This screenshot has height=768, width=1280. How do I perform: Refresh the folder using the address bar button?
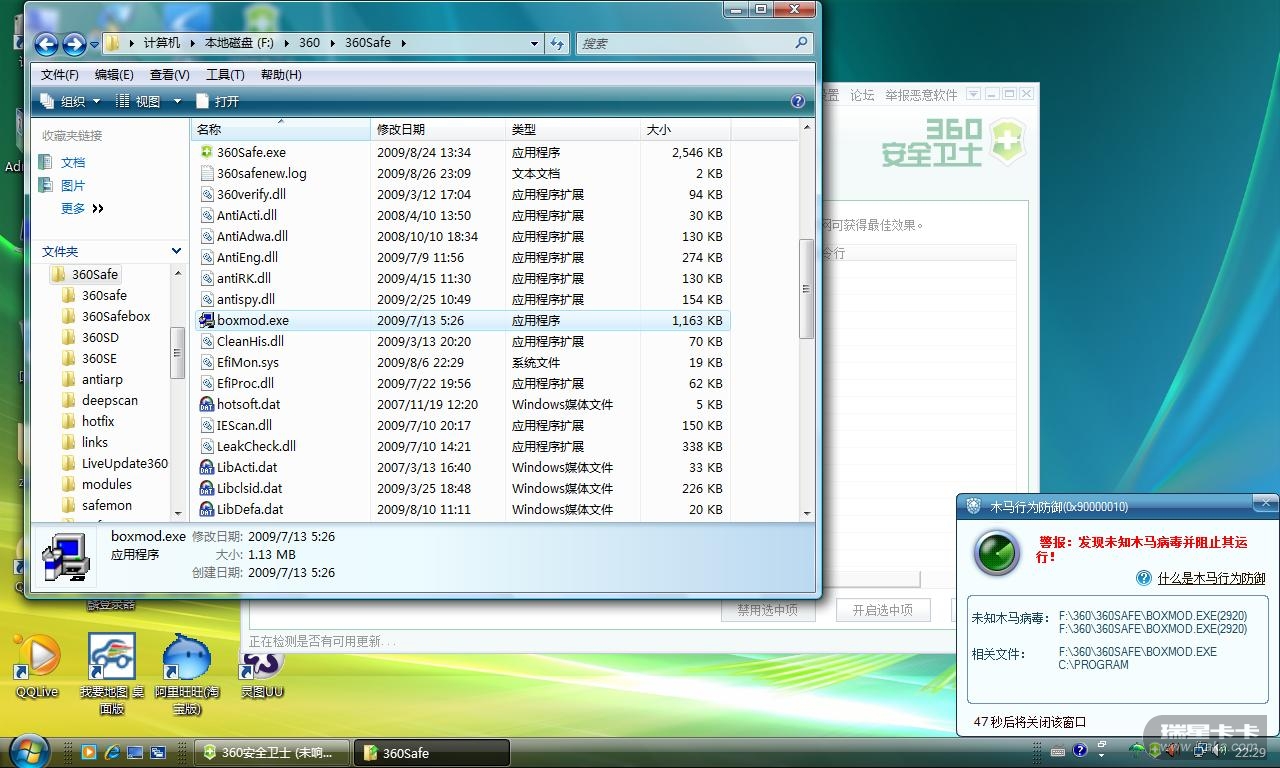point(558,43)
